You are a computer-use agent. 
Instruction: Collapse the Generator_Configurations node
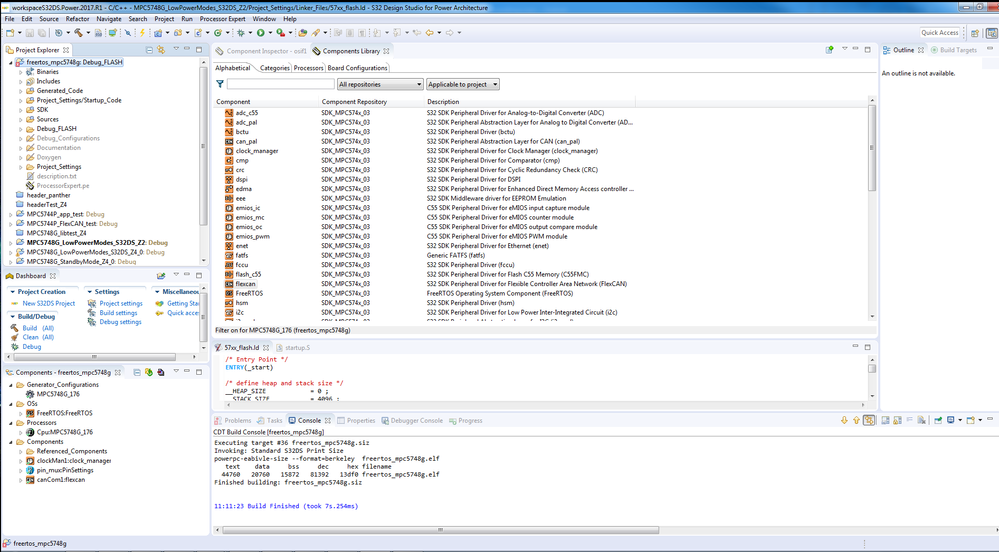point(11,385)
